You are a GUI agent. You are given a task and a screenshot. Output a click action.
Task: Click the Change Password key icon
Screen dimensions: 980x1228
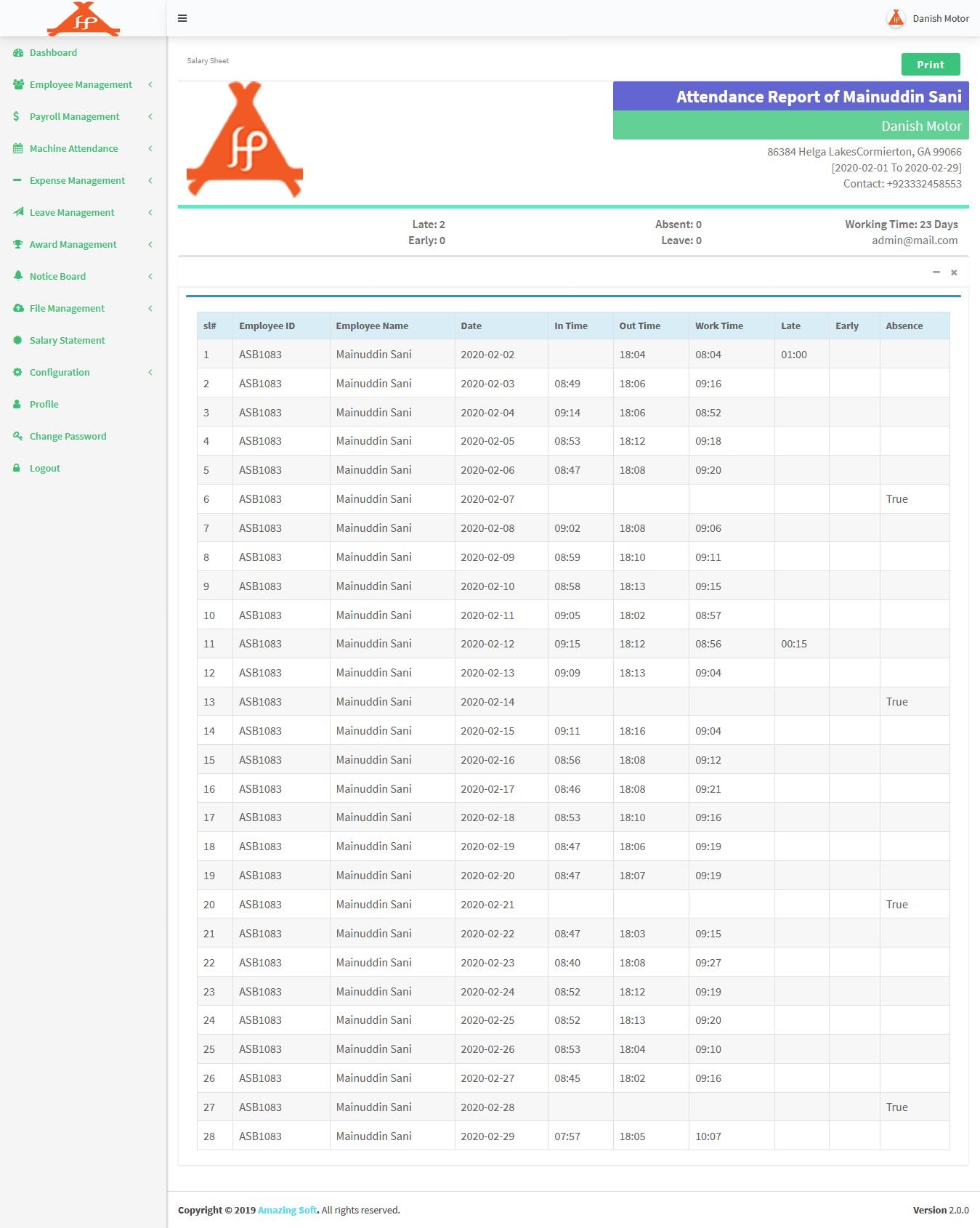click(18, 436)
